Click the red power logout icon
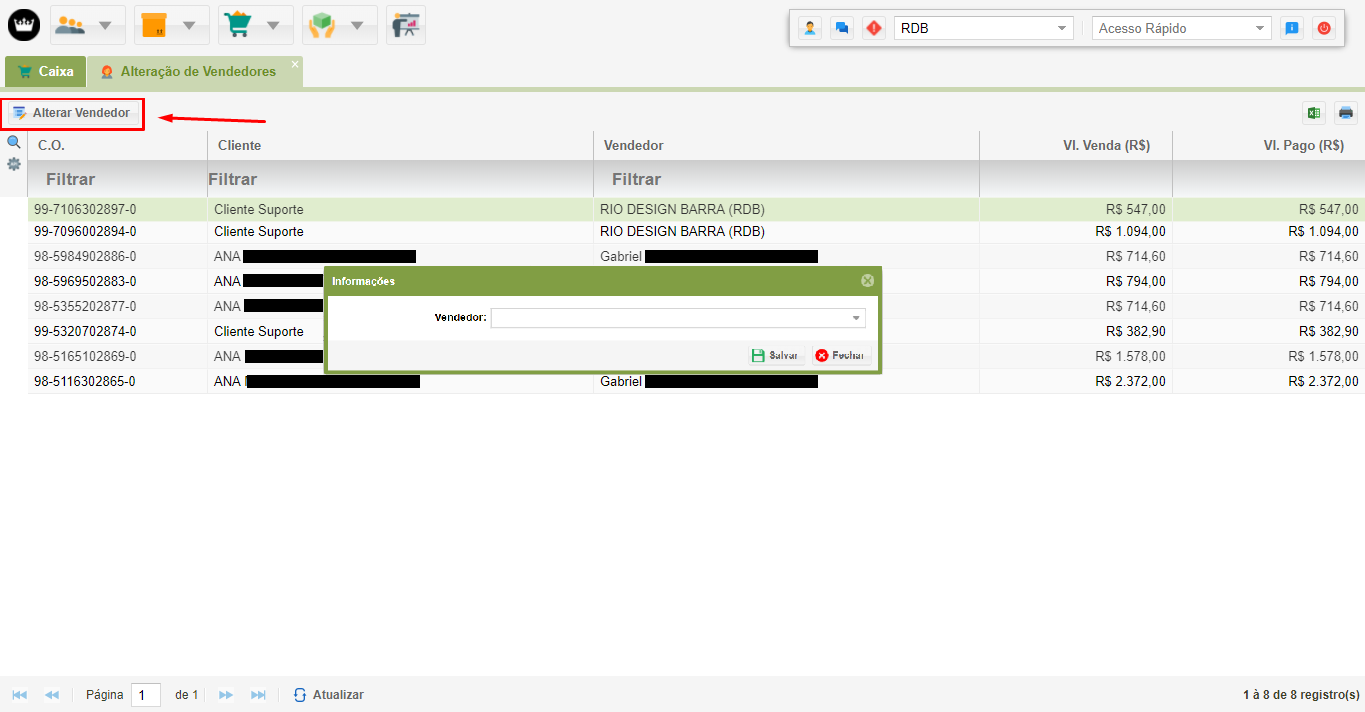The width and height of the screenshot is (1365, 712). coord(1324,29)
